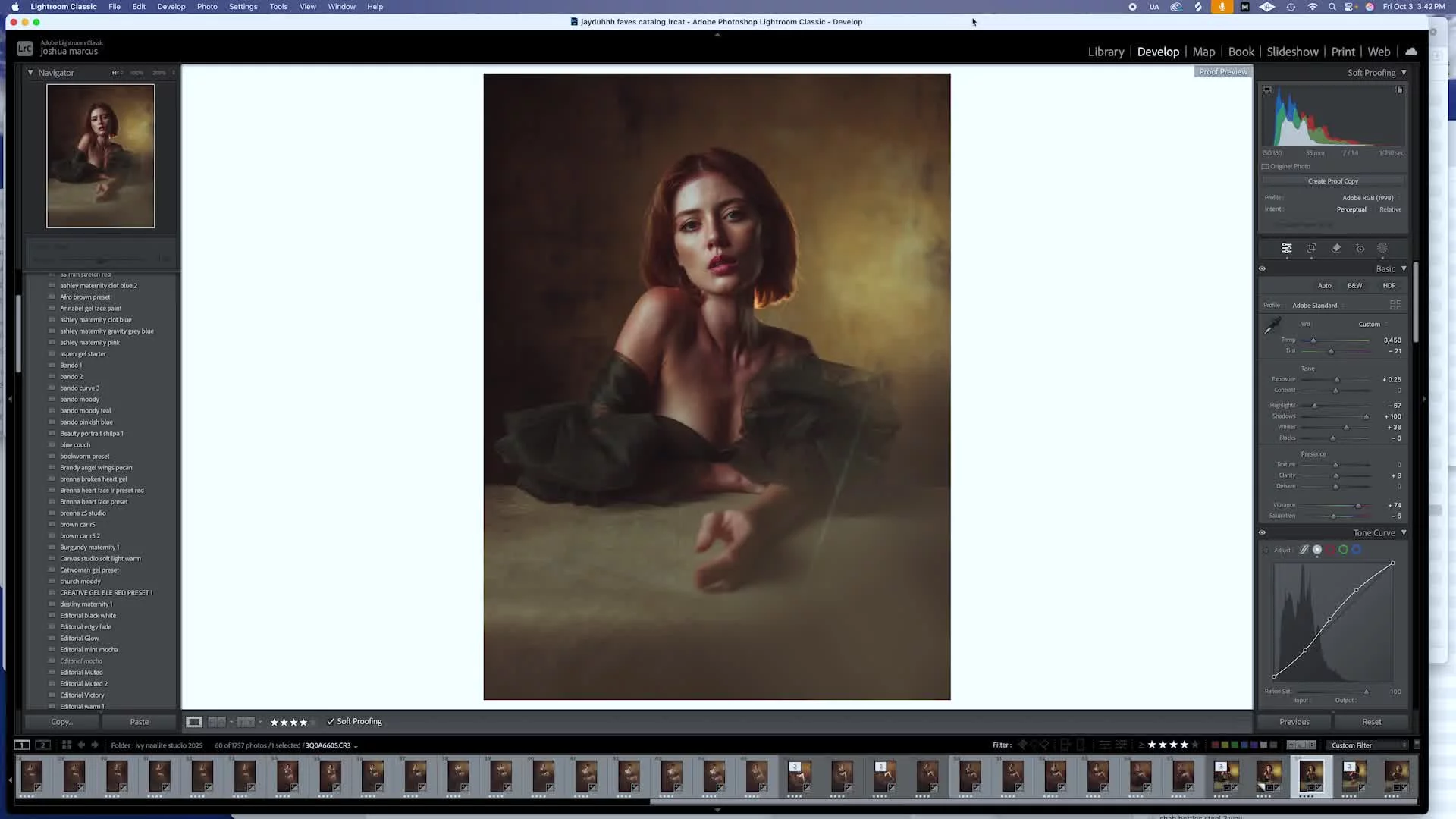Image resolution: width=1456 pixels, height=819 pixels.
Task: Open the Develop menu in menu bar
Action: coord(171,7)
